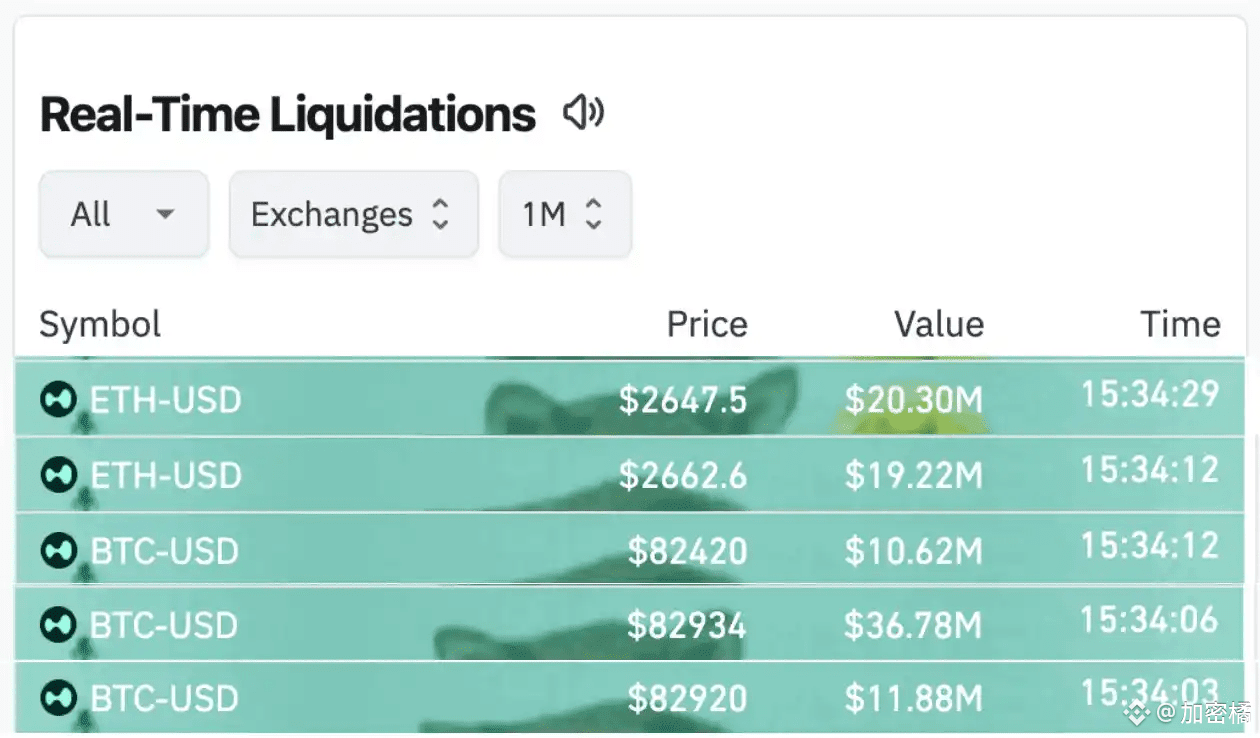Toggle the liquidation sound speaker icon
This screenshot has width=1260, height=738.
pos(583,113)
